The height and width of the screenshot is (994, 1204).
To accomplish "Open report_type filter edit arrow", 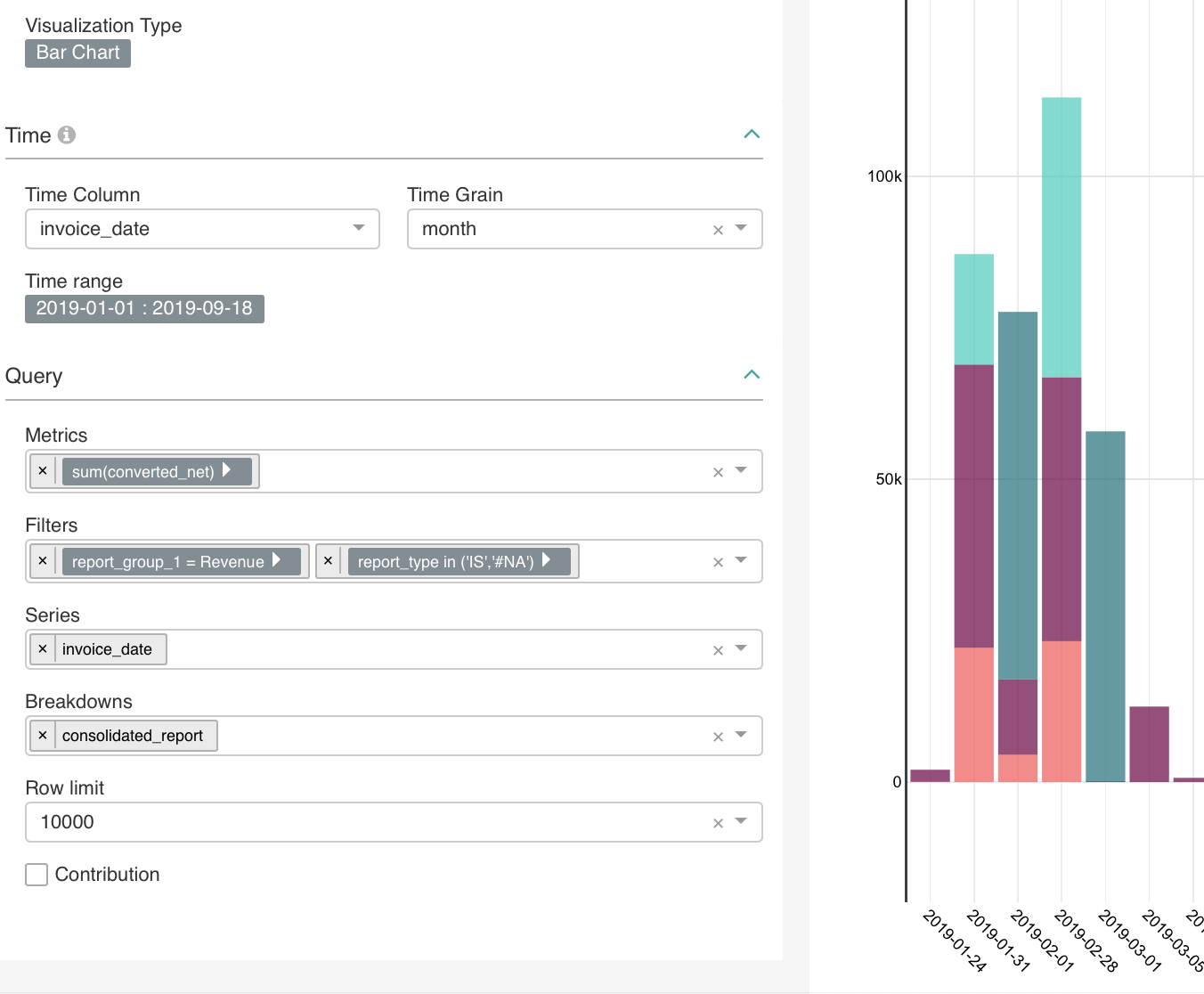I will pos(547,560).
